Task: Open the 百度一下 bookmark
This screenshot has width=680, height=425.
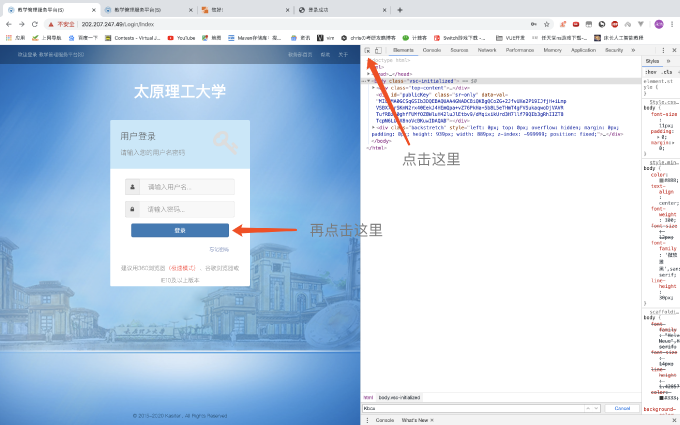Action: (x=83, y=38)
